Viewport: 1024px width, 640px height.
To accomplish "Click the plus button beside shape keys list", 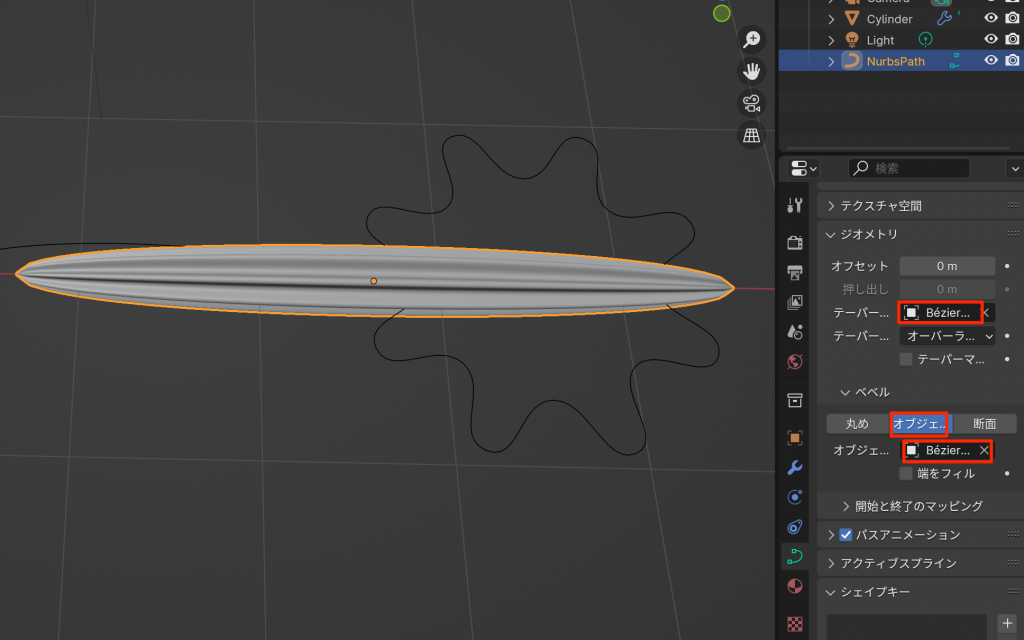I will click(x=1006, y=623).
